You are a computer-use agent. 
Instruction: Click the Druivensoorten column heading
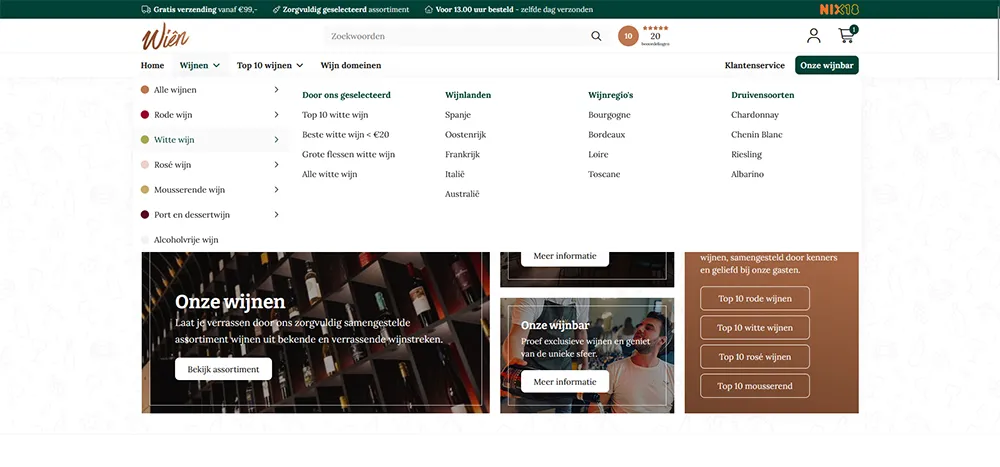[763, 95]
